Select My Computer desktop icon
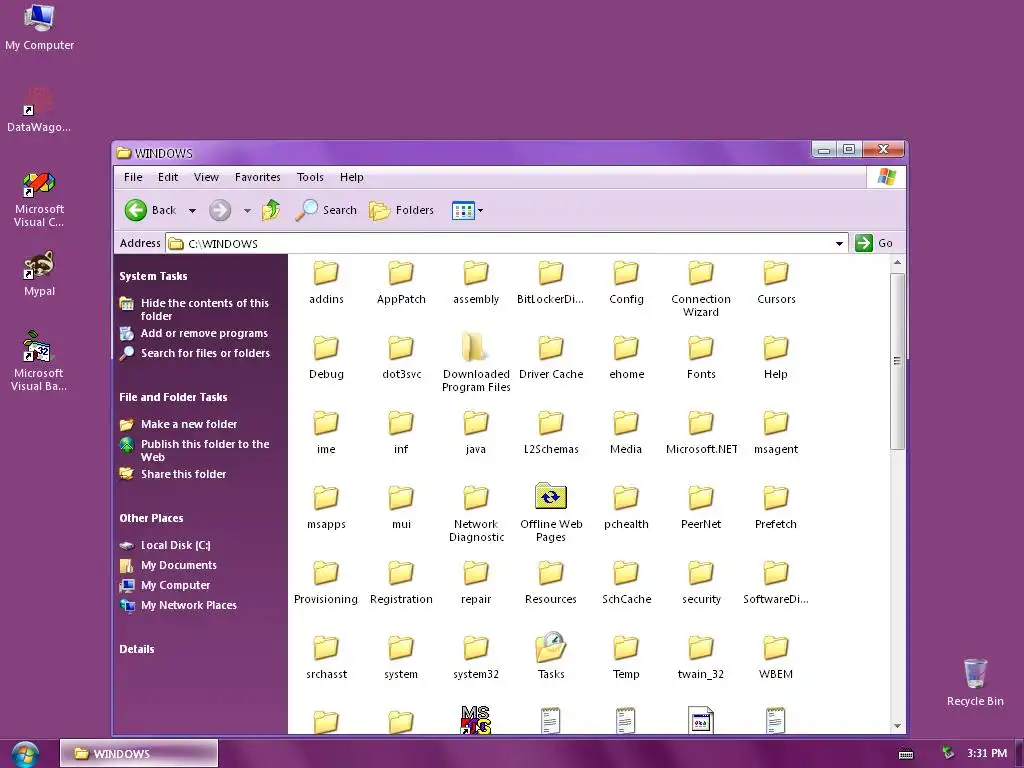Image resolution: width=1024 pixels, height=768 pixels. click(x=39, y=27)
